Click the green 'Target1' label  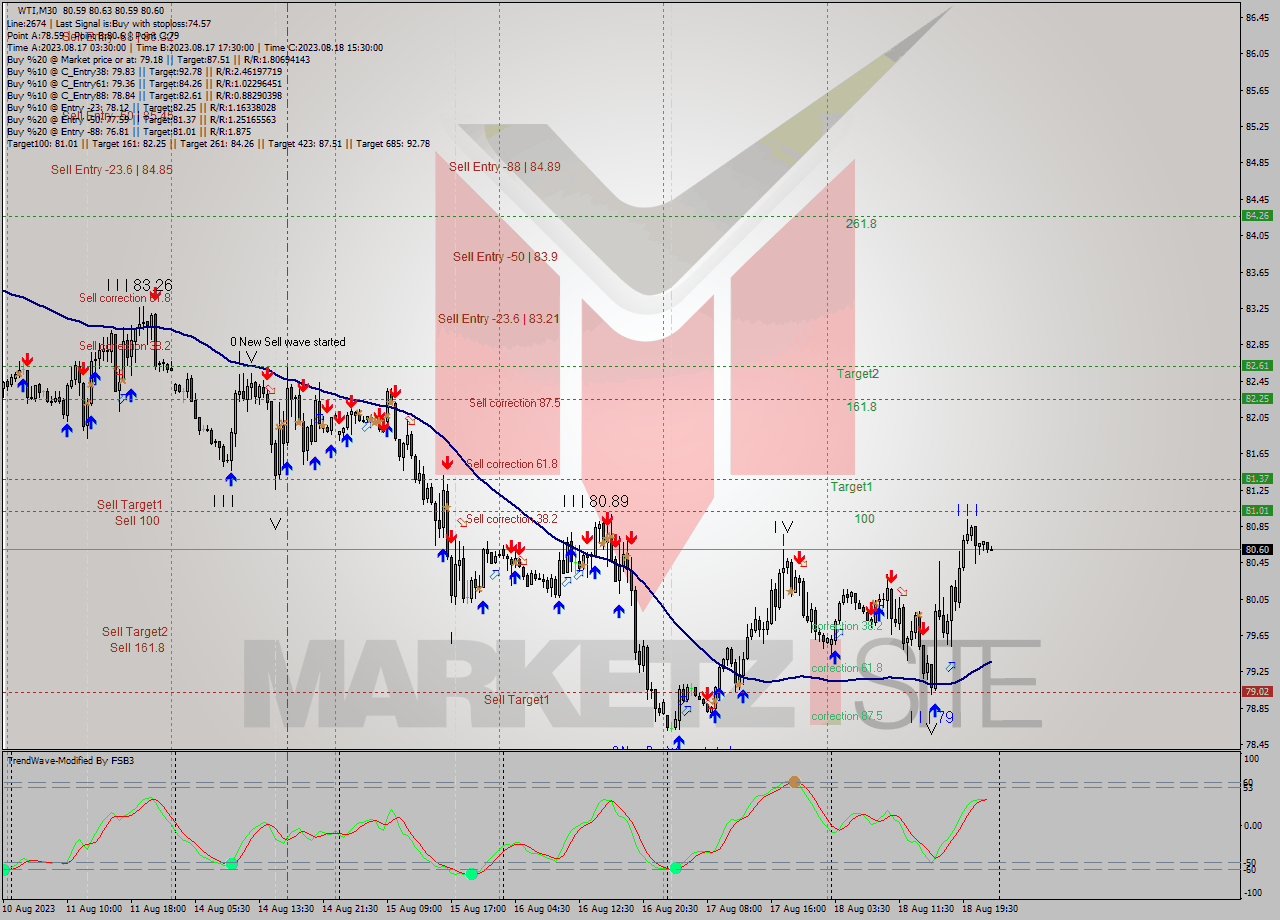click(x=852, y=487)
